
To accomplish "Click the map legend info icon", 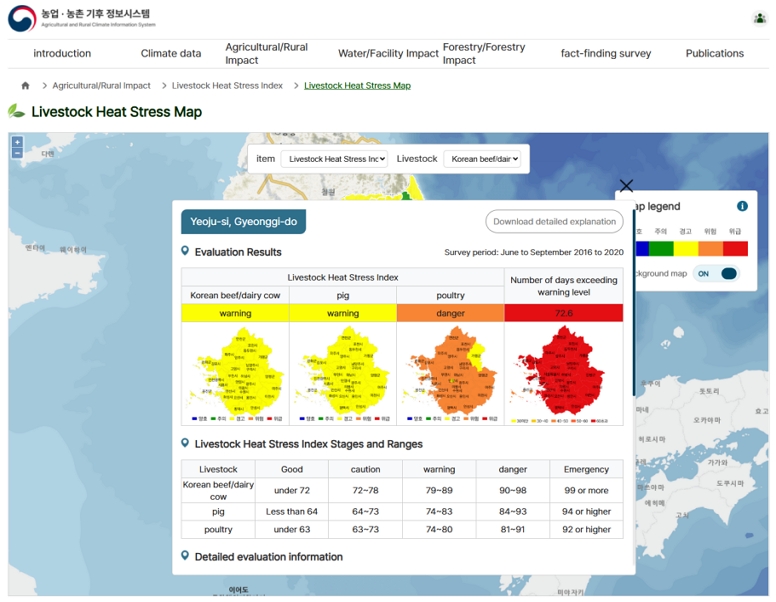I will [x=742, y=206].
